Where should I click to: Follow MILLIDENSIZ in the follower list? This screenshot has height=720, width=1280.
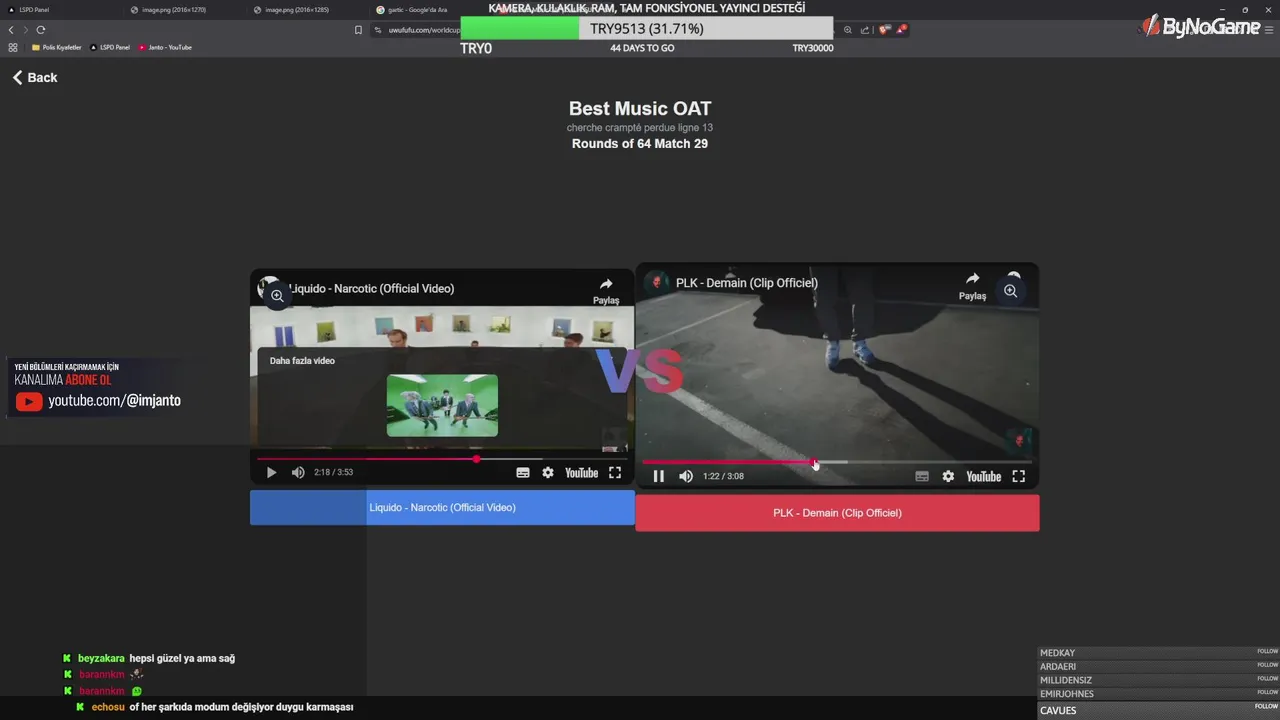[x=1267, y=679]
